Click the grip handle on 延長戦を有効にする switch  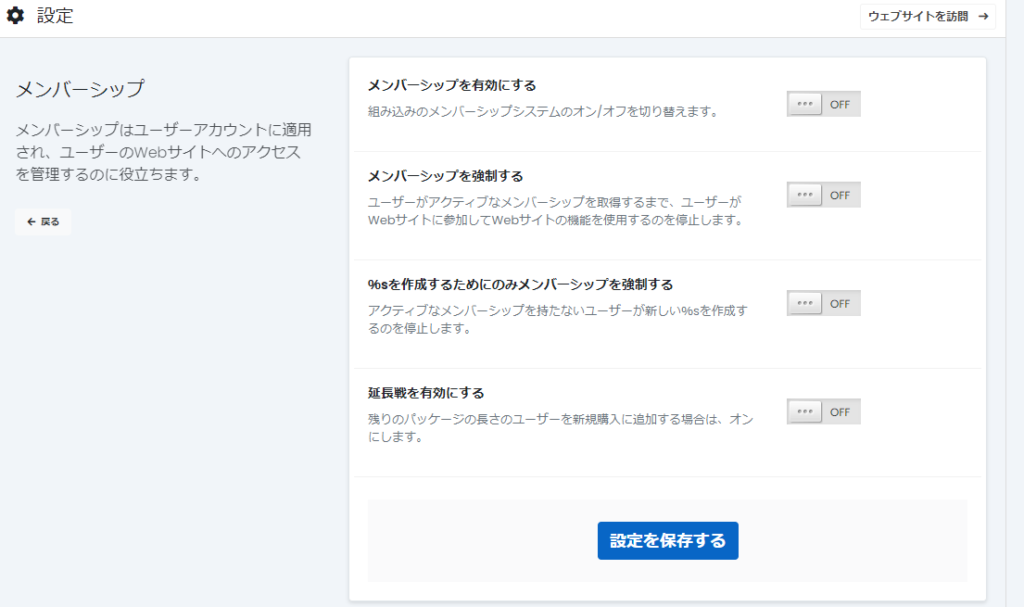(804, 412)
